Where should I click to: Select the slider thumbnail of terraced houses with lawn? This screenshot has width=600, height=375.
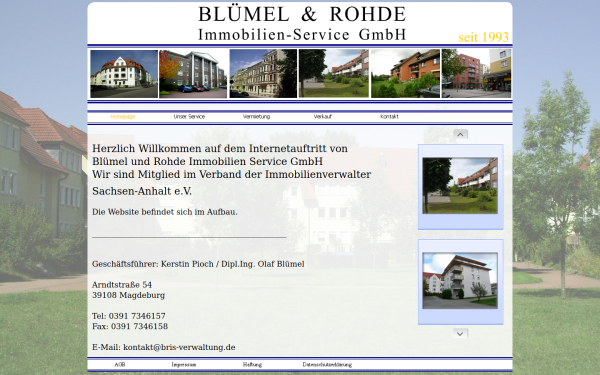[460, 186]
